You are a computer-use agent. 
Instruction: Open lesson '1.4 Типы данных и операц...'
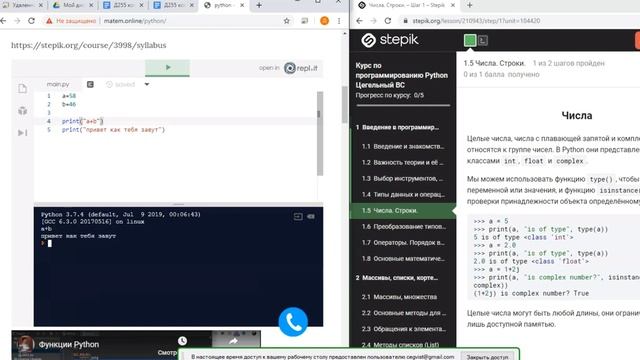pyautogui.click(x=402, y=195)
